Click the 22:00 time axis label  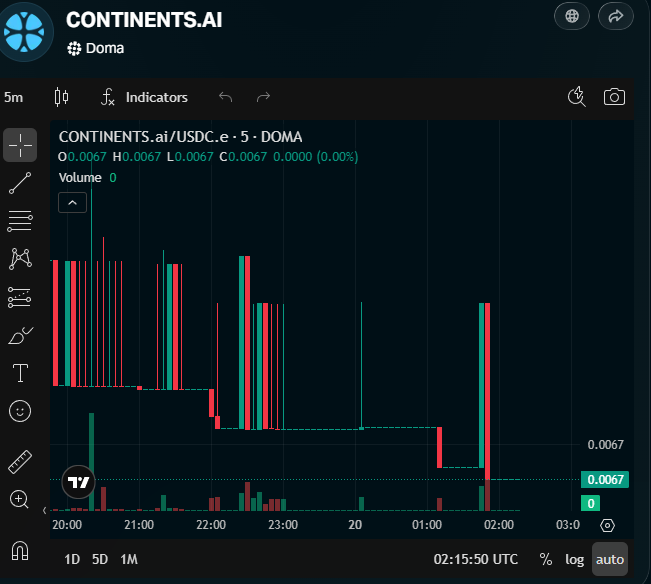point(211,525)
